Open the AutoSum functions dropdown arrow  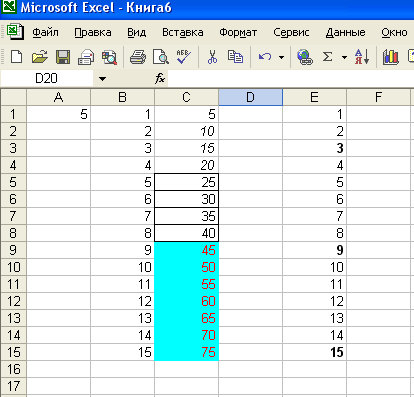click(x=344, y=57)
